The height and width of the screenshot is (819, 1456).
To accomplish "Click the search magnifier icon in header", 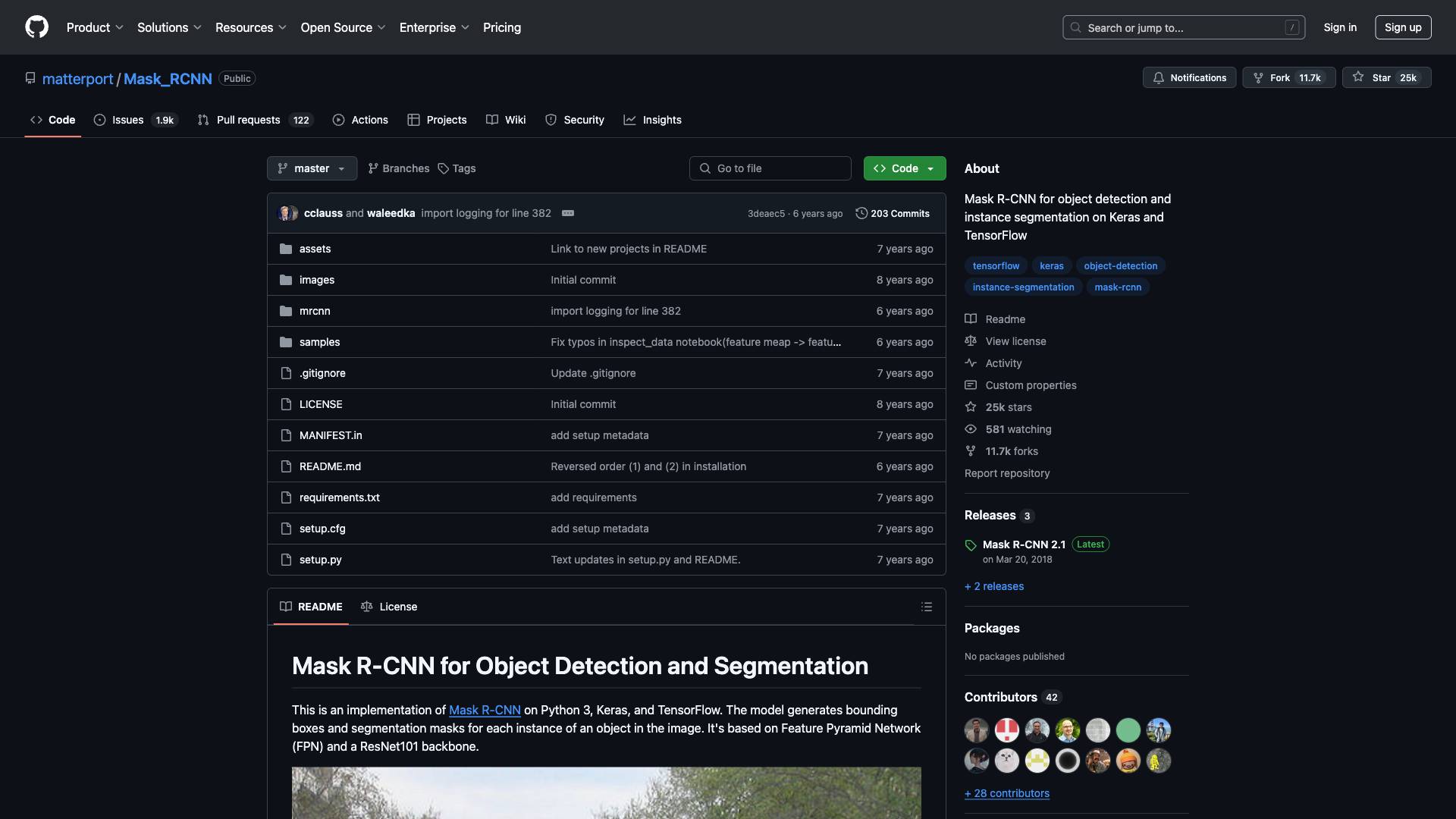I will 1075,27.
